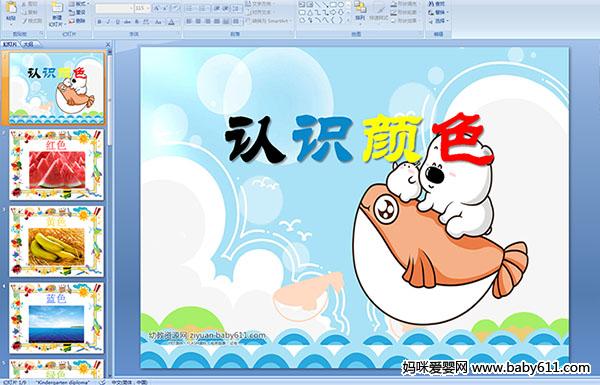This screenshot has height=385, width=600.
Task: Click the Find (查找) button
Action: (437, 3)
